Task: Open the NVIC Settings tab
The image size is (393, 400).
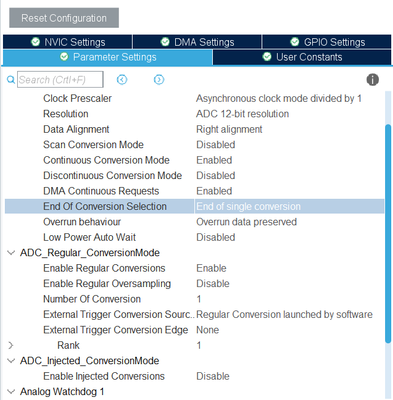Action: point(68,42)
